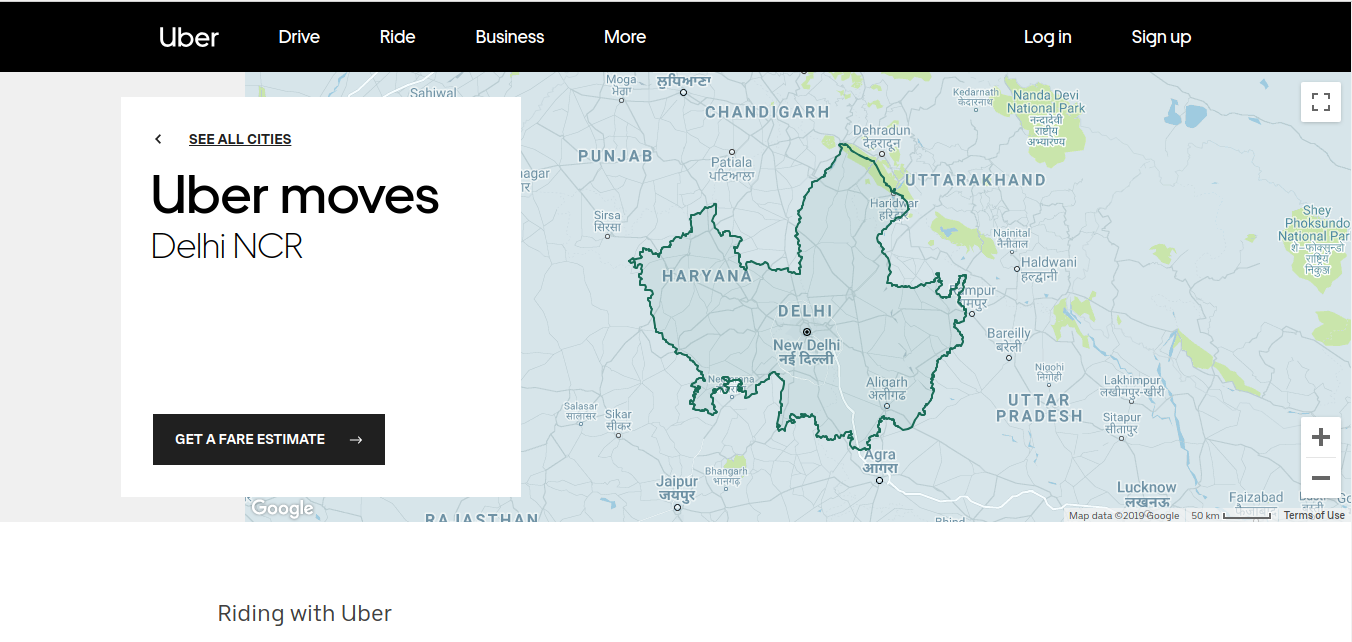Image resolution: width=1352 pixels, height=642 pixels.
Task: Click the Sikar label on map
Action: point(618,420)
